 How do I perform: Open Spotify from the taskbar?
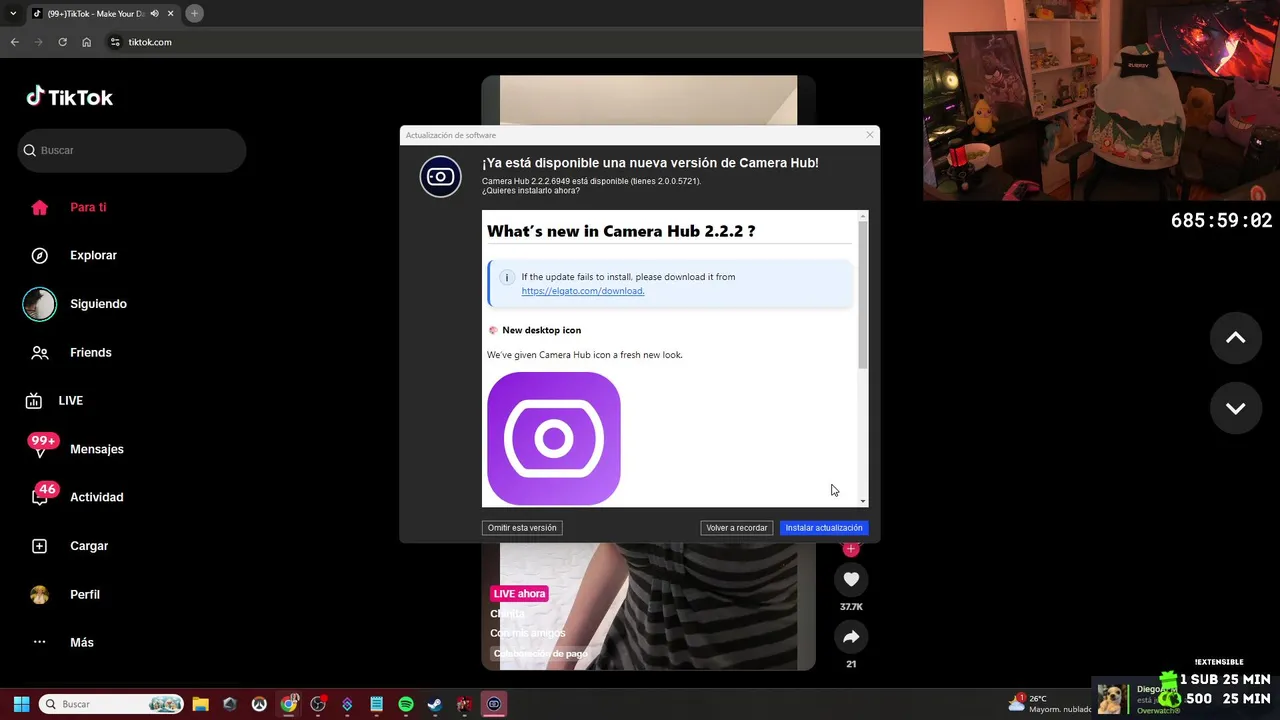(406, 704)
